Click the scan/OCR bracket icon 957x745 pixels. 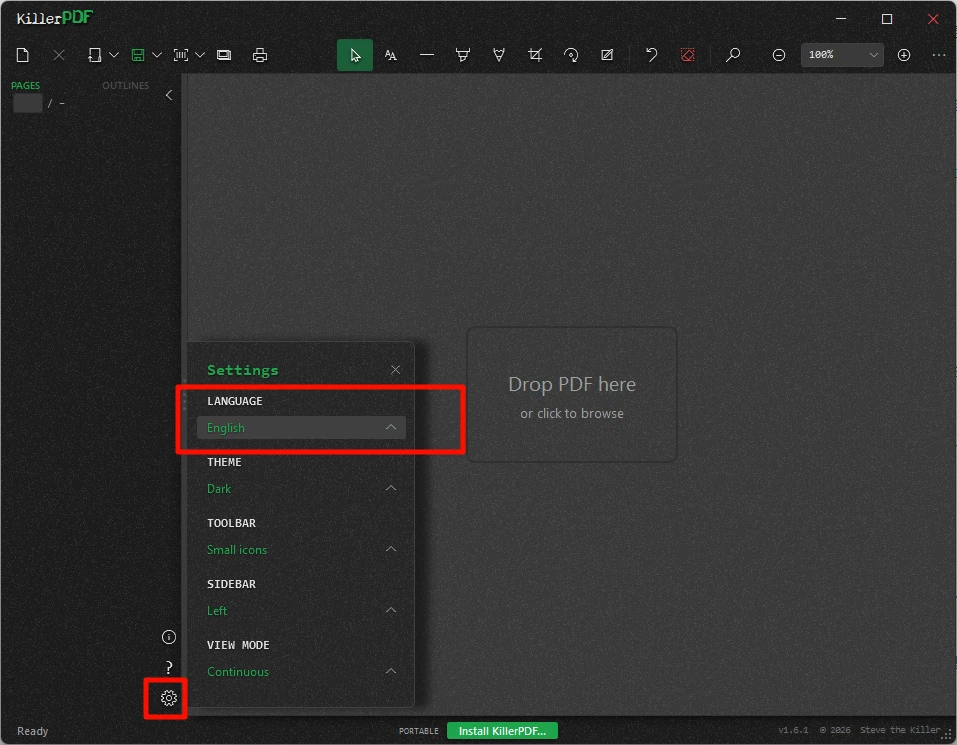pos(181,55)
